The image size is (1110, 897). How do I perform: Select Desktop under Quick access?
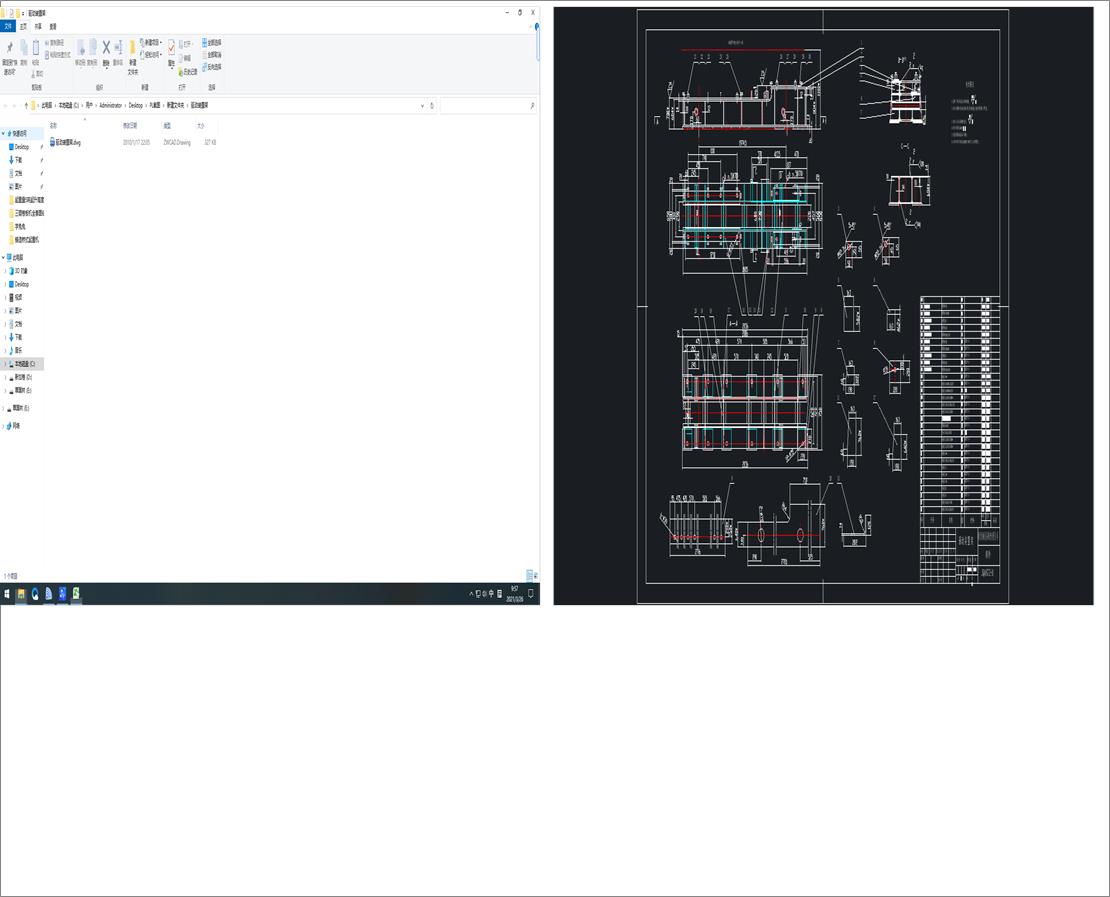point(22,147)
